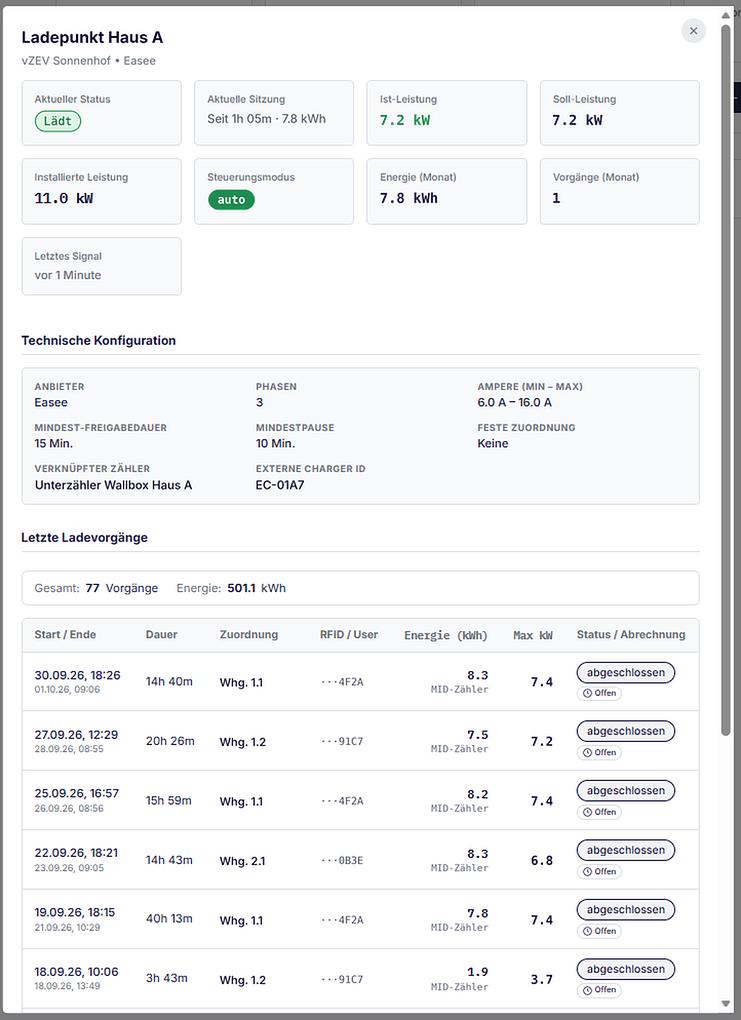The height and width of the screenshot is (1020, 741).
Task: Click the 'Status / Abrechnung' column header
Action: coord(631,635)
